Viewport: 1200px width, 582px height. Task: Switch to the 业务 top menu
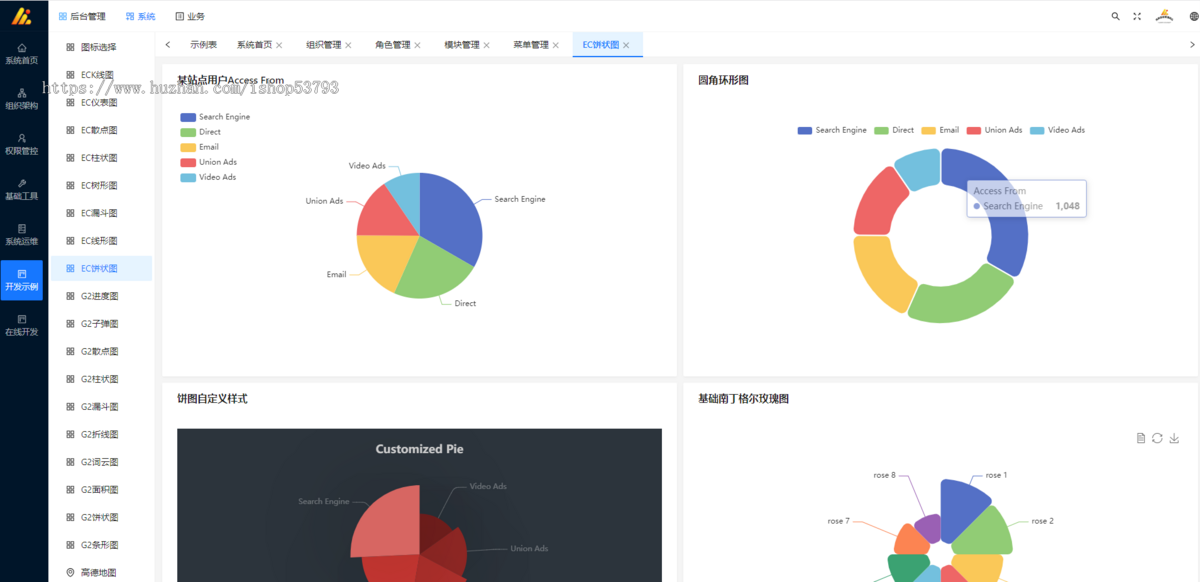(x=190, y=16)
